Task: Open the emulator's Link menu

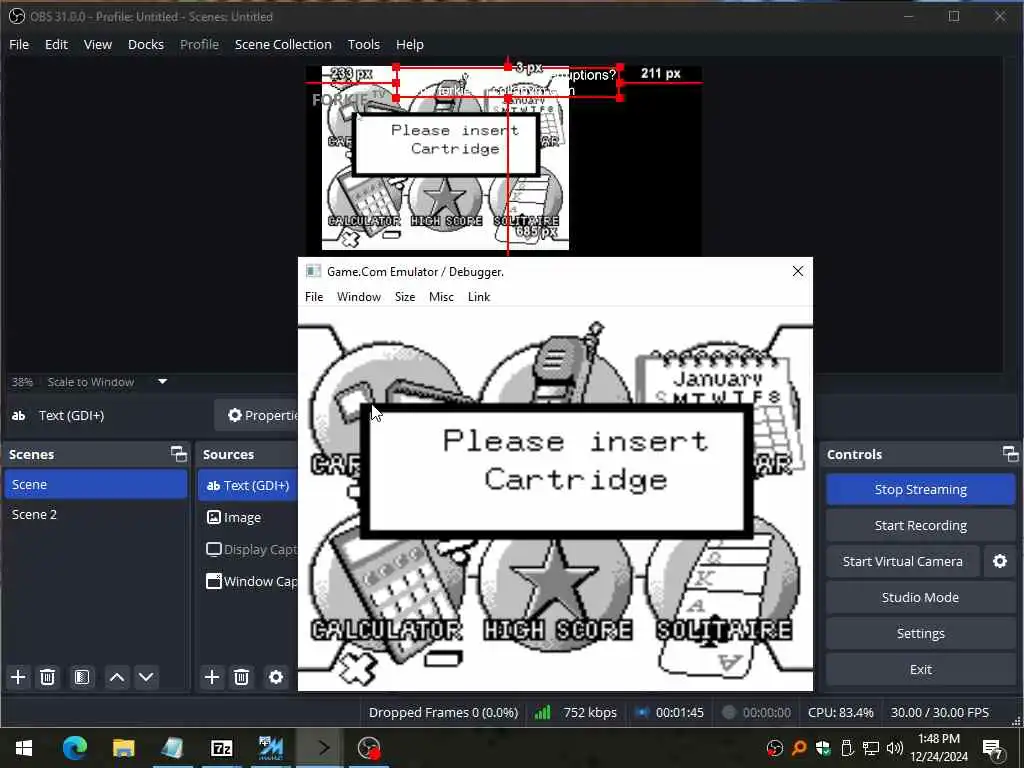Action: (479, 296)
